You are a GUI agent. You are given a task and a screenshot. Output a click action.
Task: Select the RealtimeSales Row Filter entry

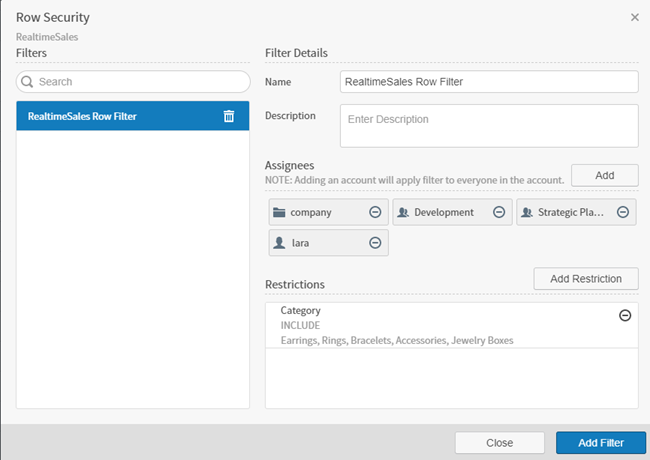110,117
